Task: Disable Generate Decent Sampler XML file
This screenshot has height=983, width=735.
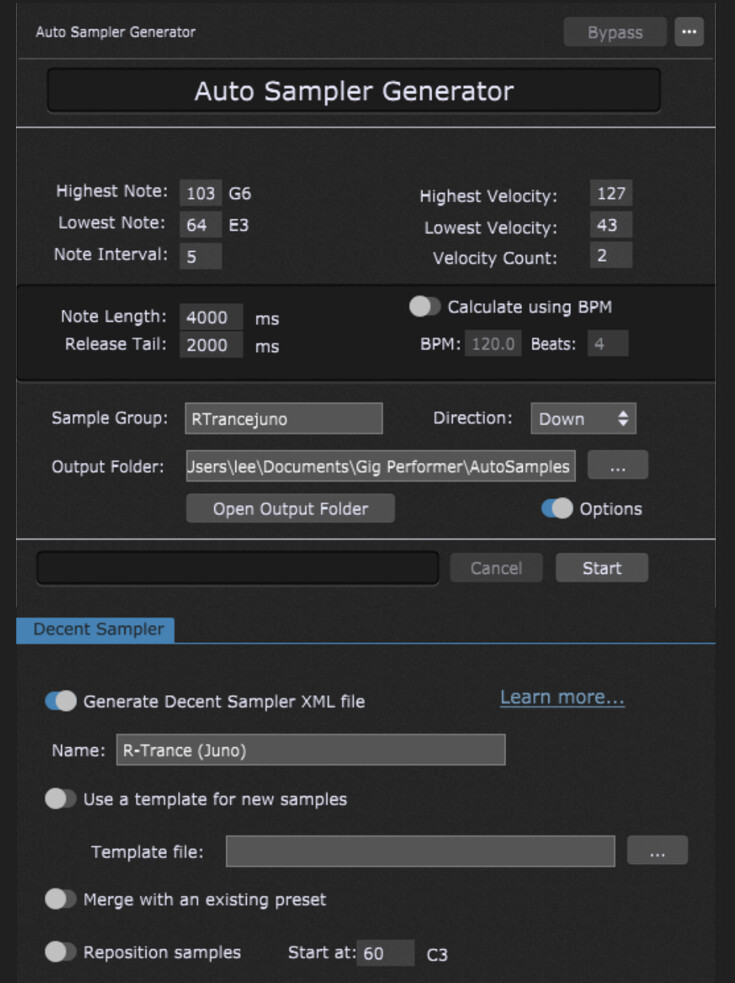Action: (61, 701)
